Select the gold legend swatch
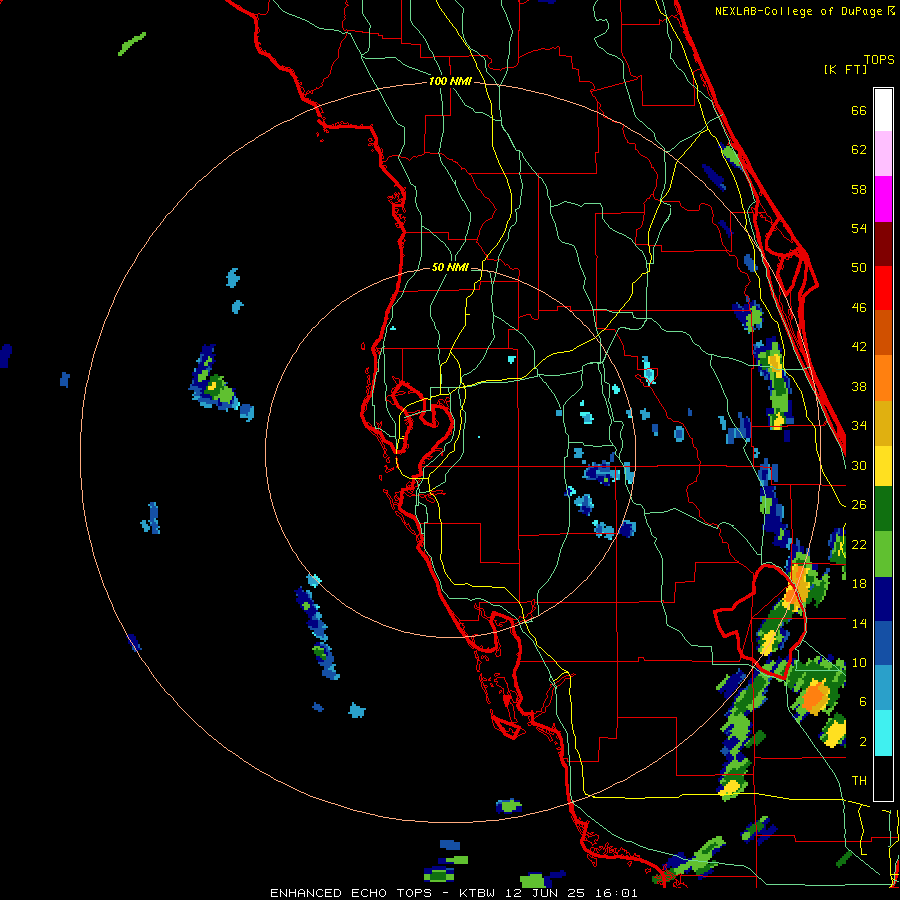The height and width of the screenshot is (900, 900). pyautogui.click(x=883, y=424)
